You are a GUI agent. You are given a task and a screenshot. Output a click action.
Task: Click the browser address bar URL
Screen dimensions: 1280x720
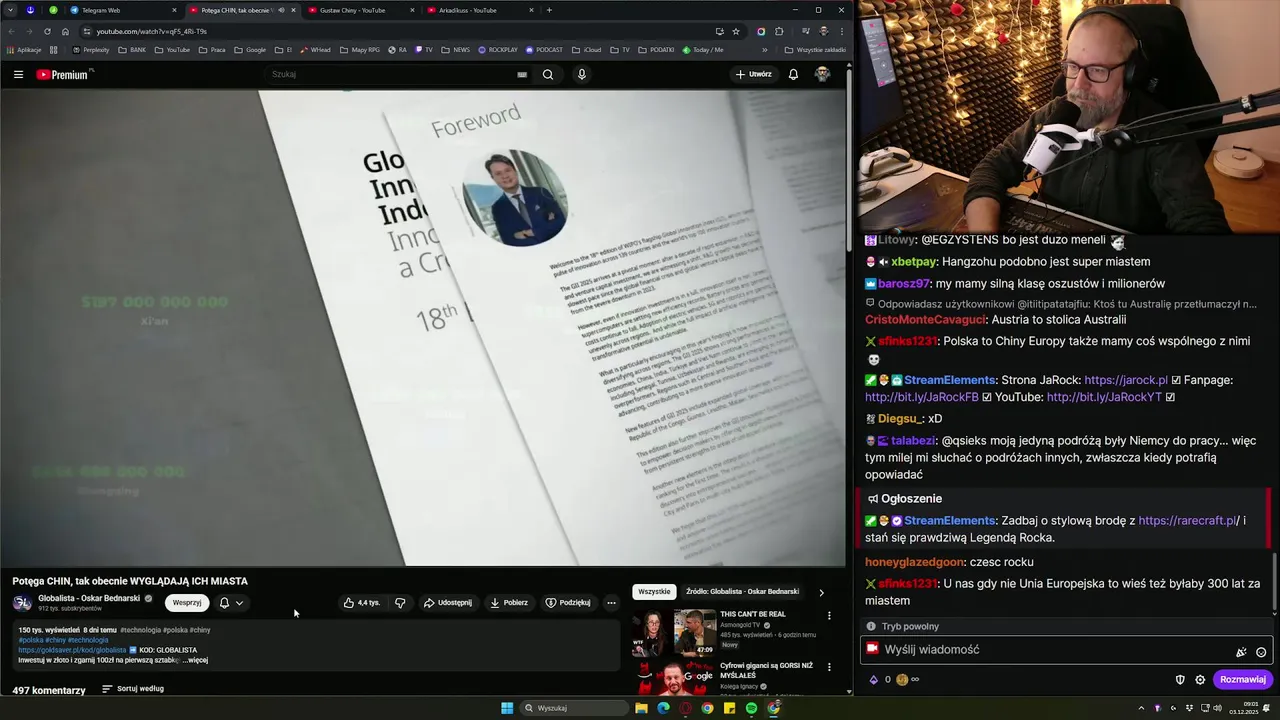152,31
